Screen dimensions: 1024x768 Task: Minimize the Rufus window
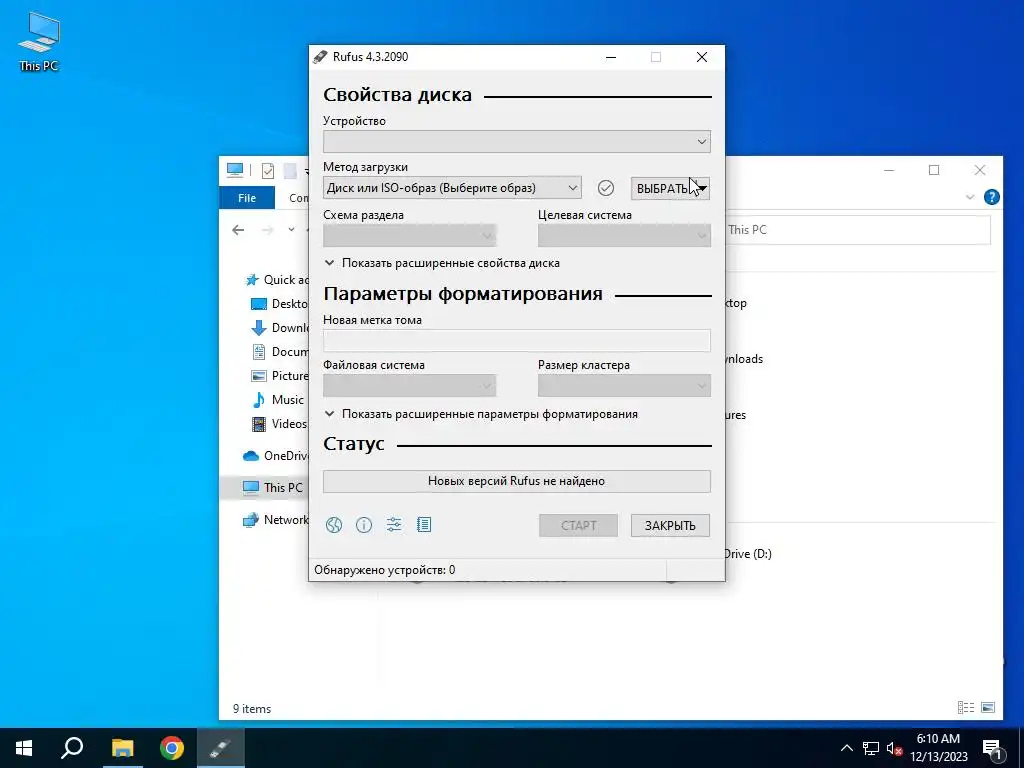pos(611,57)
